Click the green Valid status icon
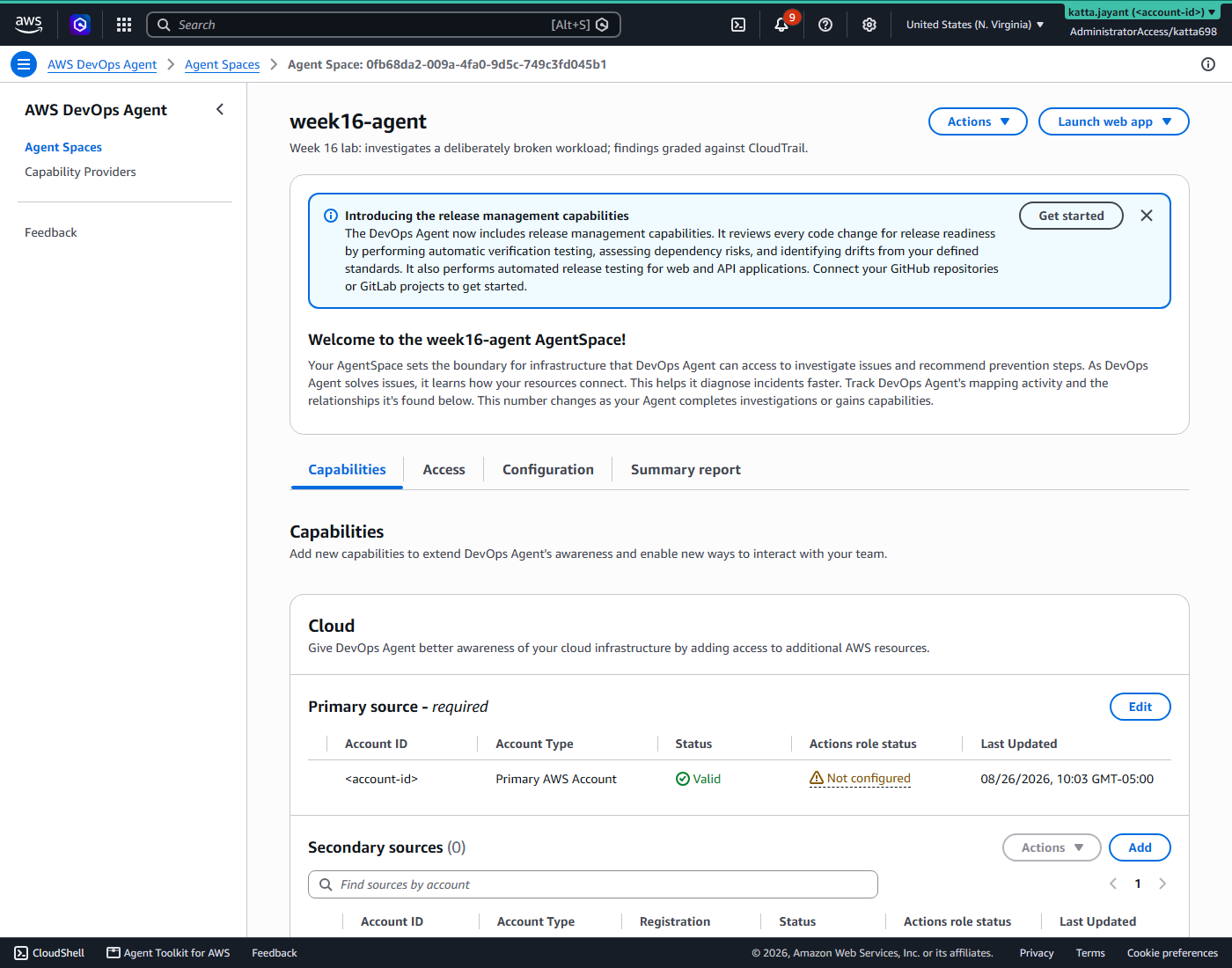The width and height of the screenshot is (1232, 968). pyautogui.click(x=683, y=779)
